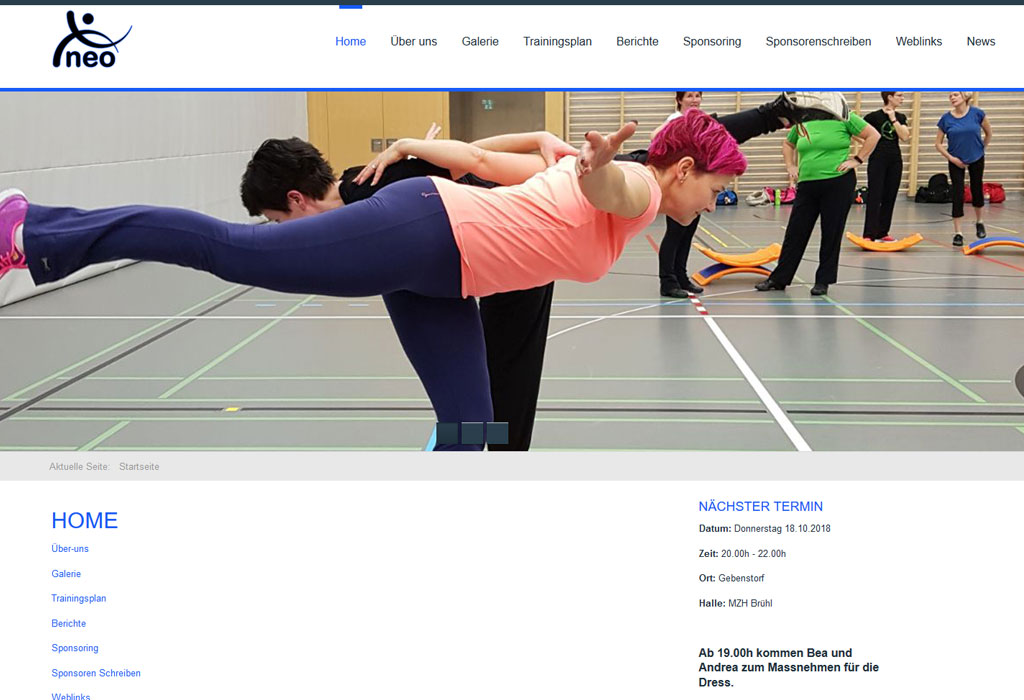Go to Über uns in top menu
1024x700 pixels.
(x=413, y=42)
